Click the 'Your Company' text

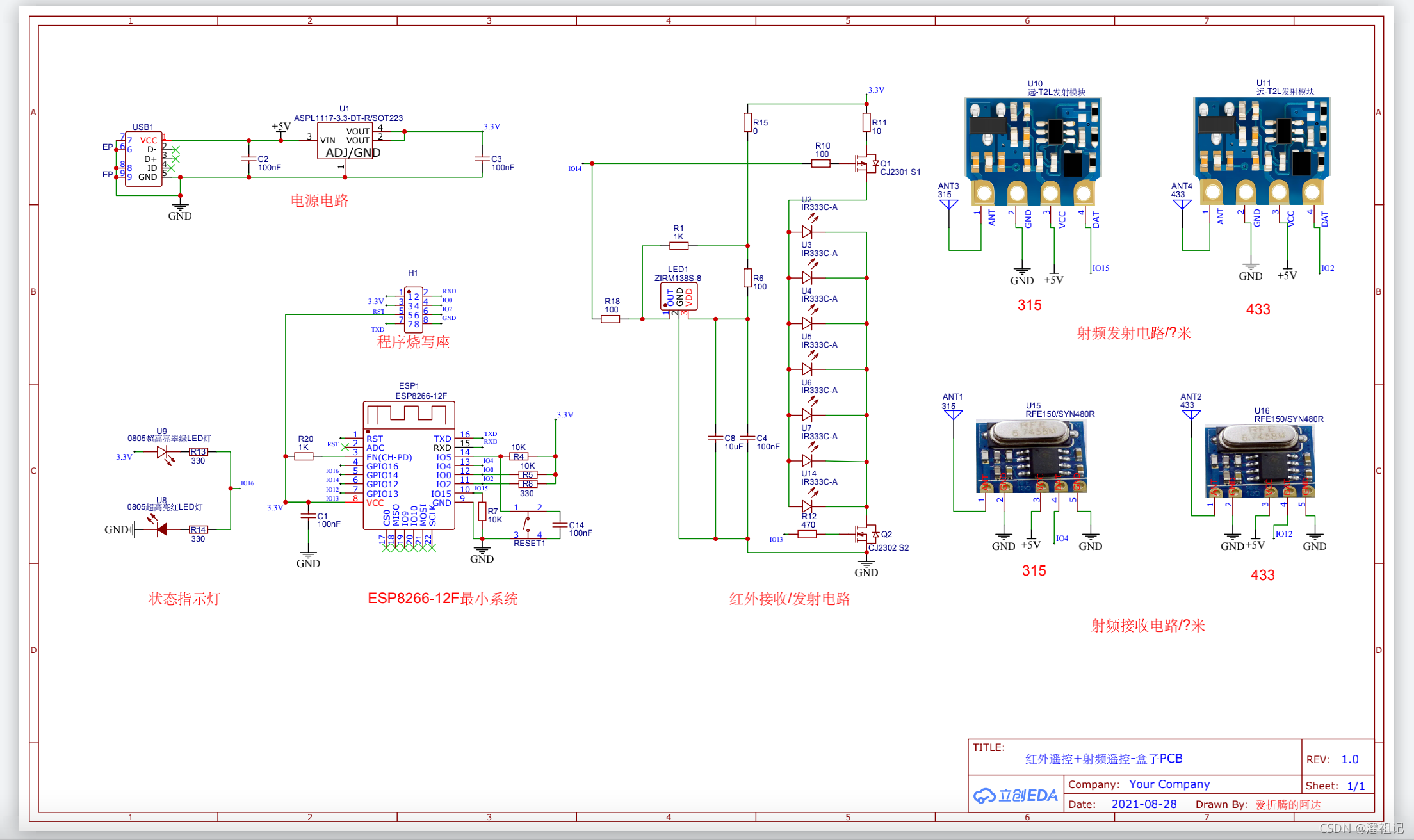(x=1169, y=784)
